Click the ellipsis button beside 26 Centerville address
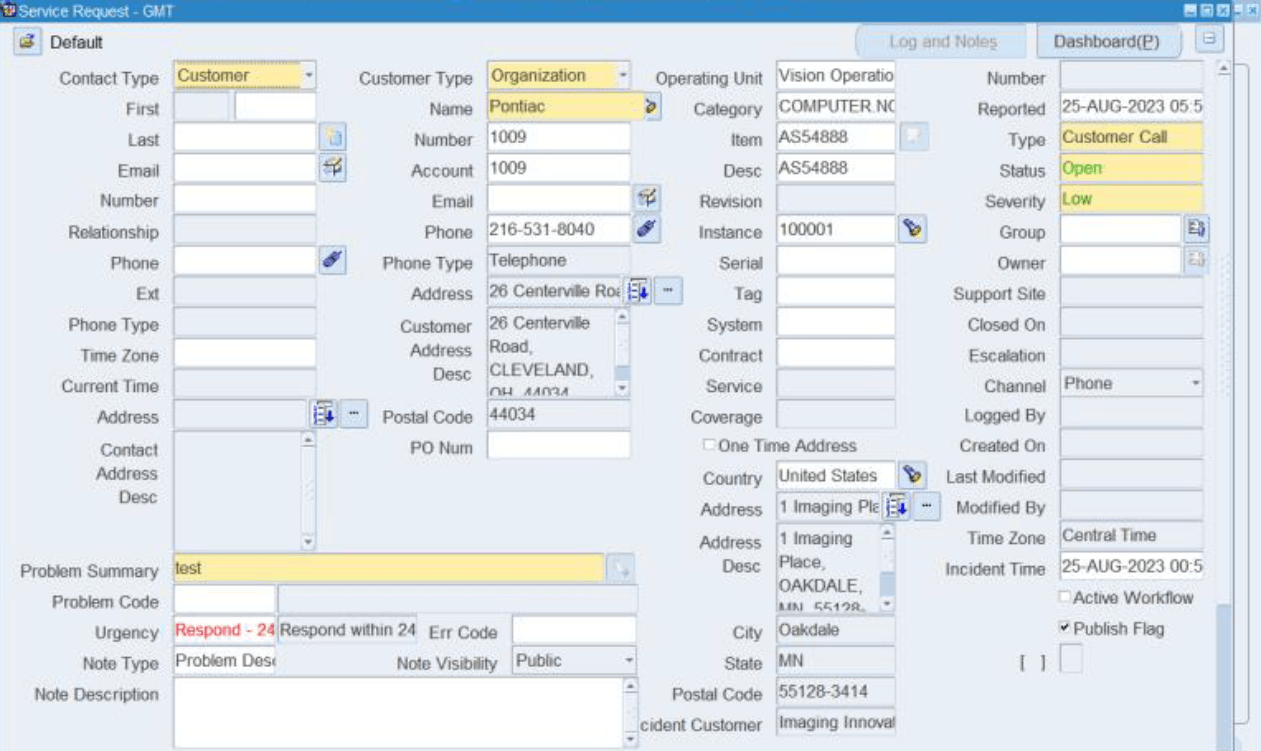This screenshot has width=1261, height=751. [668, 292]
